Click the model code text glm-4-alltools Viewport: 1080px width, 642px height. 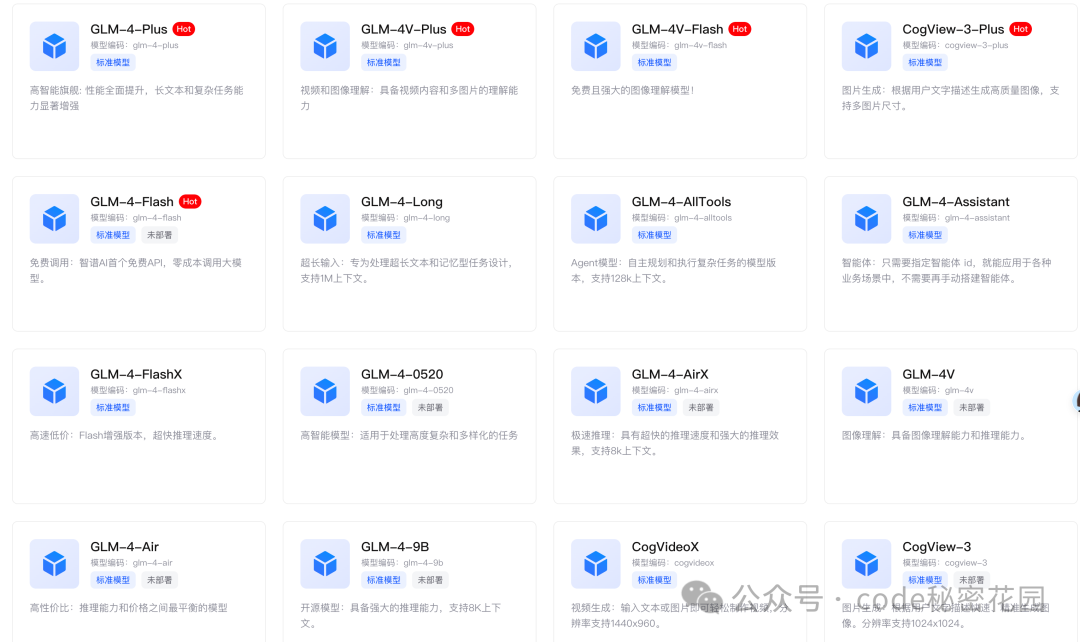[703, 218]
